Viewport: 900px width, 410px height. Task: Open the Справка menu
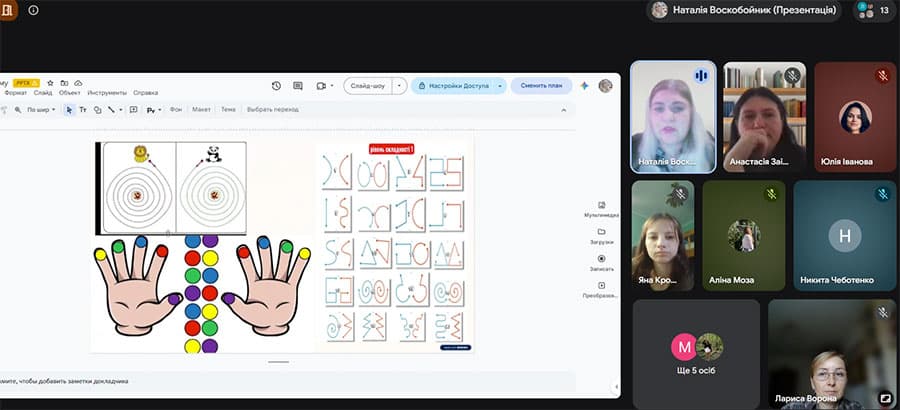click(x=146, y=92)
